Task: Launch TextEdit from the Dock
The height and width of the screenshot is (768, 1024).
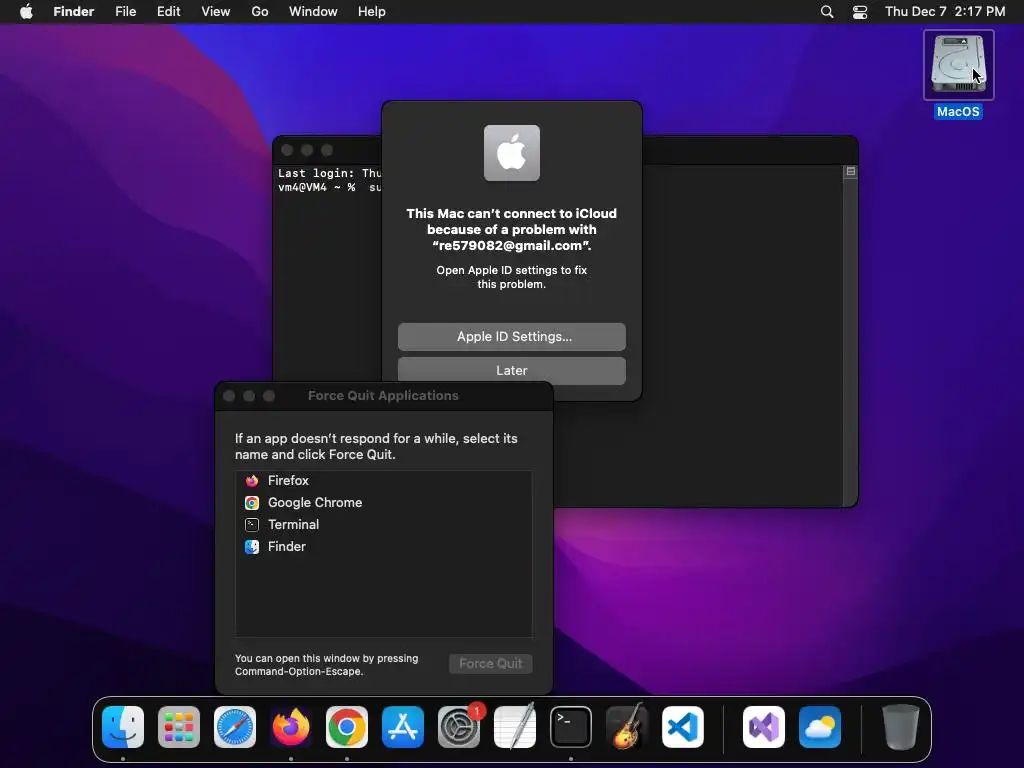Action: coord(515,727)
